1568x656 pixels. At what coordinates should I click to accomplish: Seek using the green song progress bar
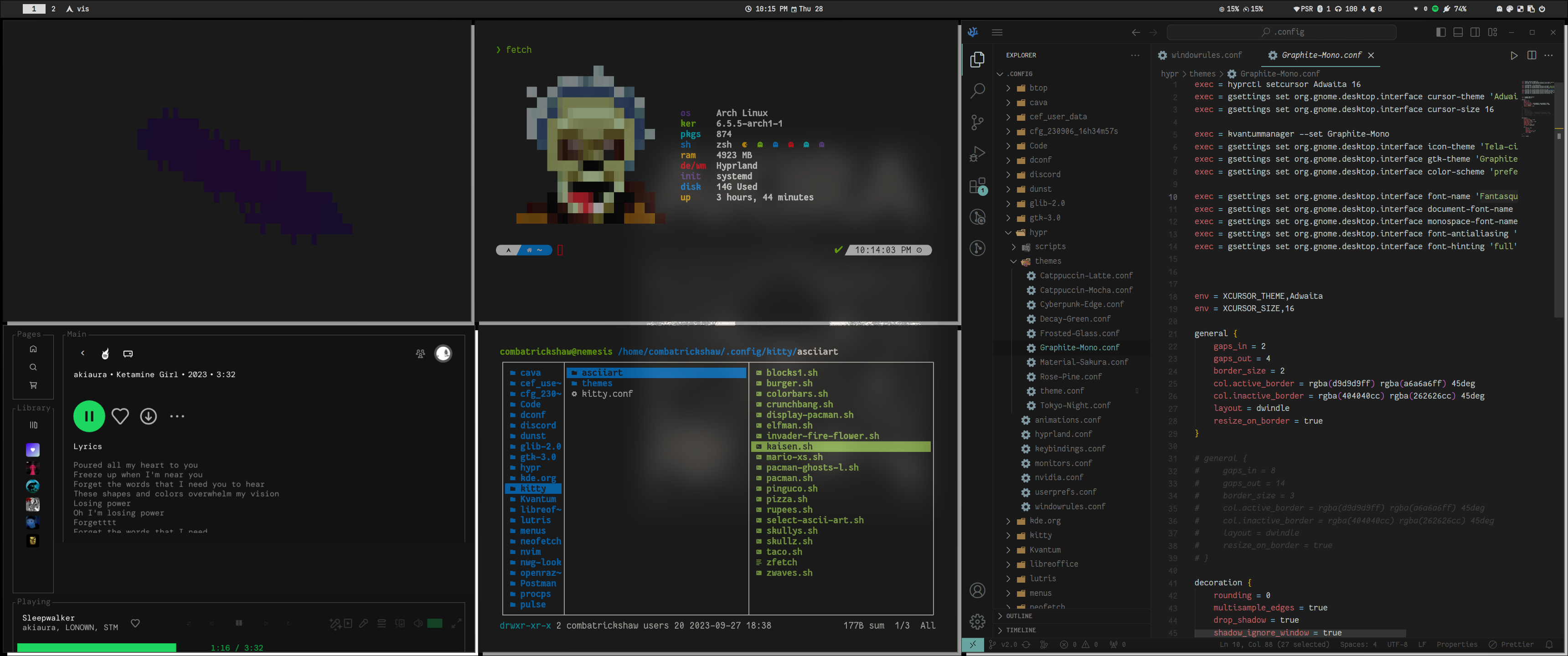click(98, 647)
